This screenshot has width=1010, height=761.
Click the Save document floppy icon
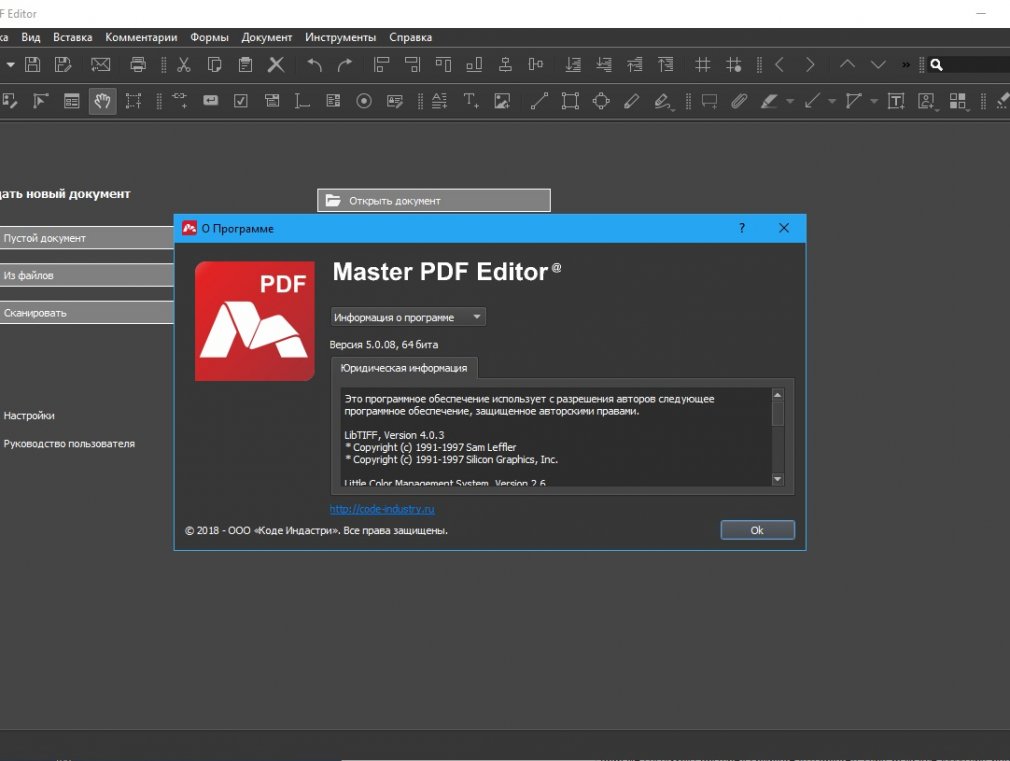coord(32,64)
